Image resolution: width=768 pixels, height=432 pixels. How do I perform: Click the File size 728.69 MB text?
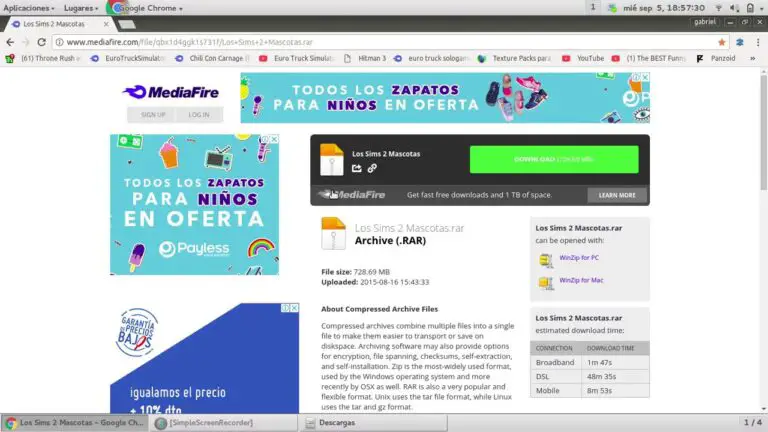point(356,272)
